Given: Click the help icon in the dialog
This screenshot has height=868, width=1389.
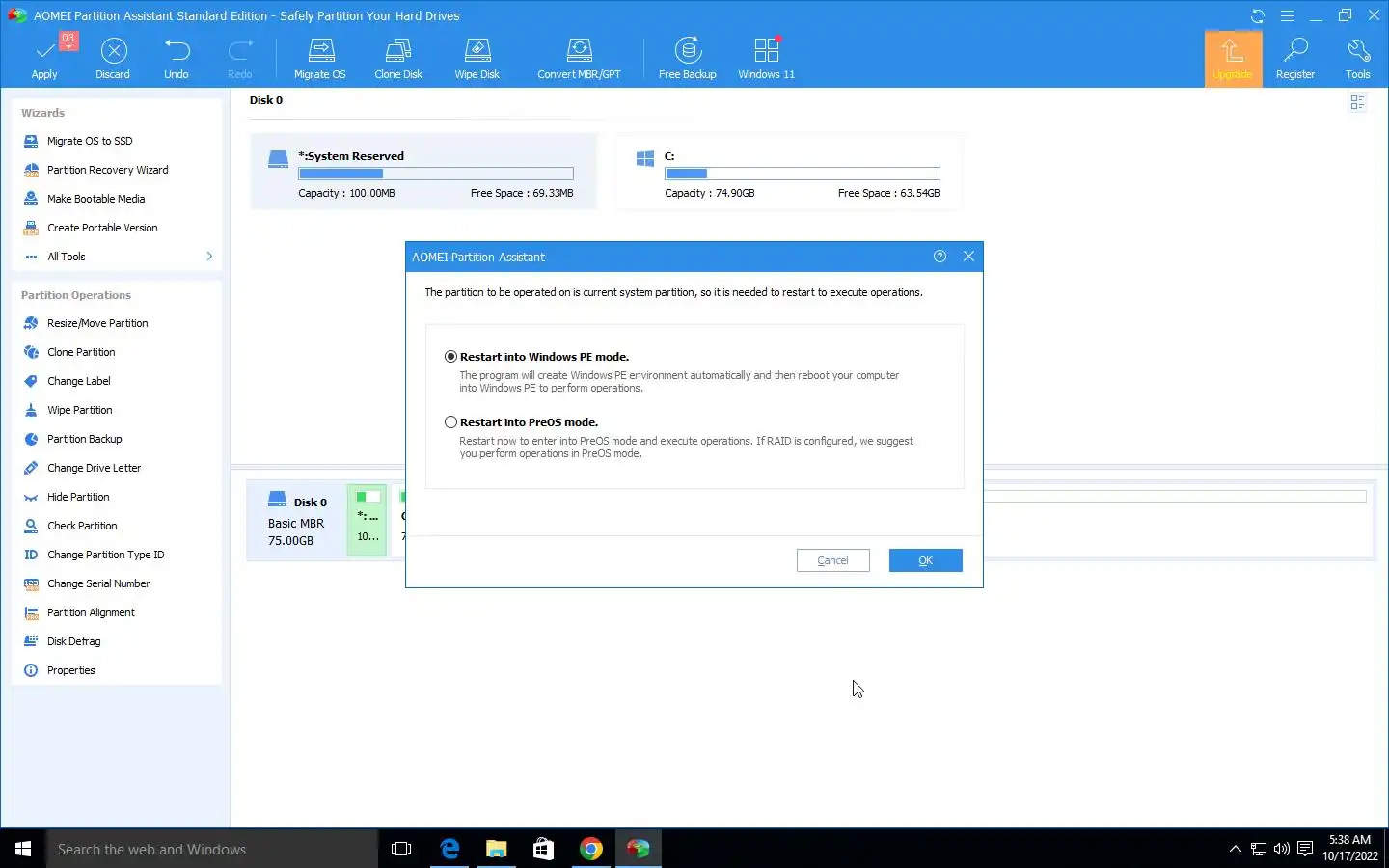Looking at the screenshot, I should tap(940, 257).
